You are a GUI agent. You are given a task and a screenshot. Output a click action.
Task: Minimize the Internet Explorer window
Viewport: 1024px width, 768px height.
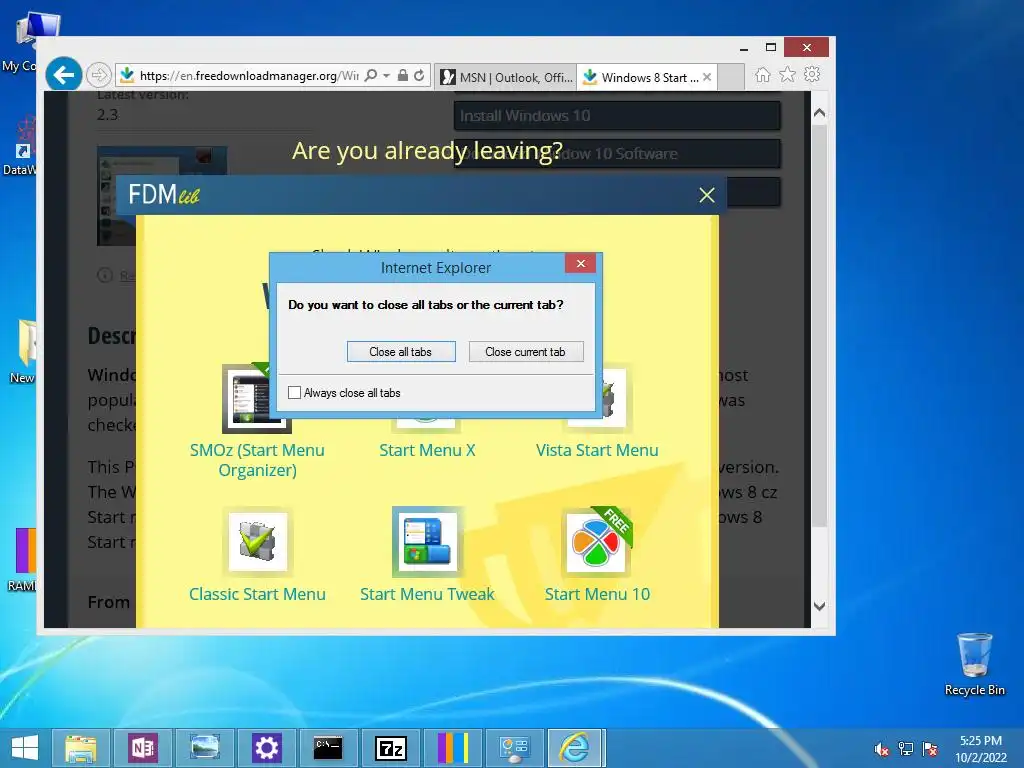point(744,48)
